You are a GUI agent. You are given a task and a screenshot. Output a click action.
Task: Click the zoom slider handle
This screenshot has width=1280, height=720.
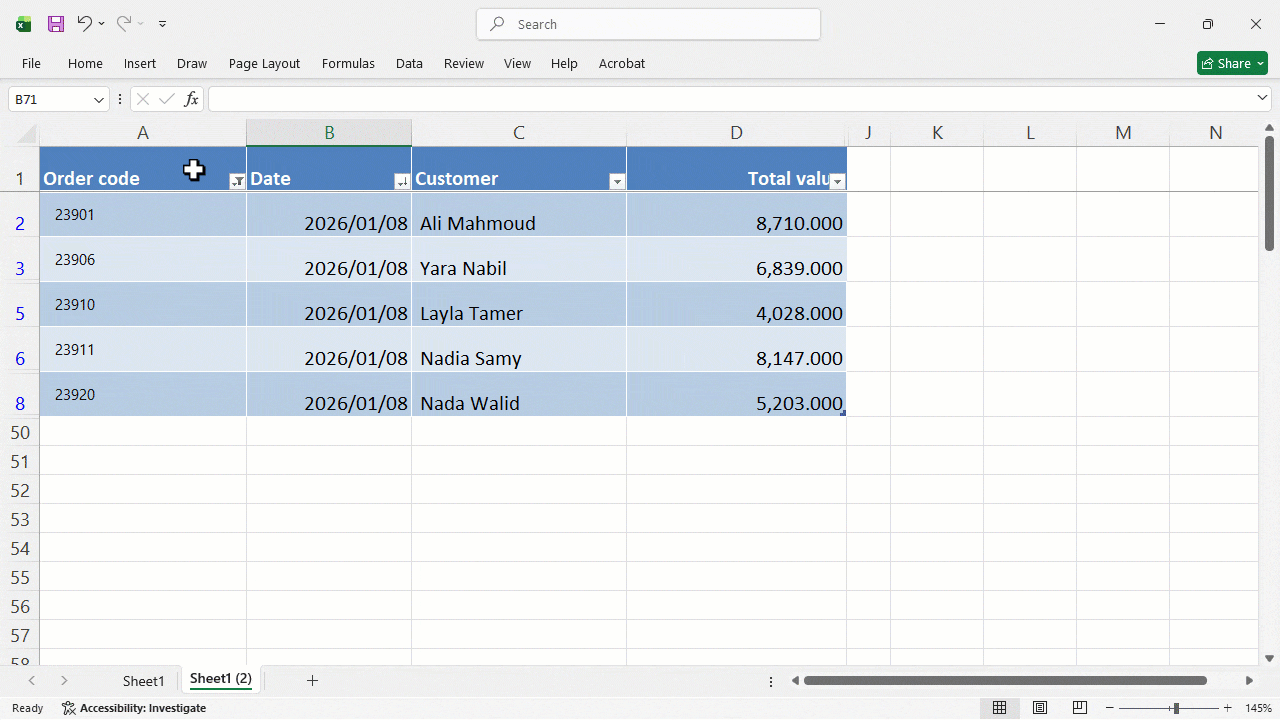[1176, 708]
